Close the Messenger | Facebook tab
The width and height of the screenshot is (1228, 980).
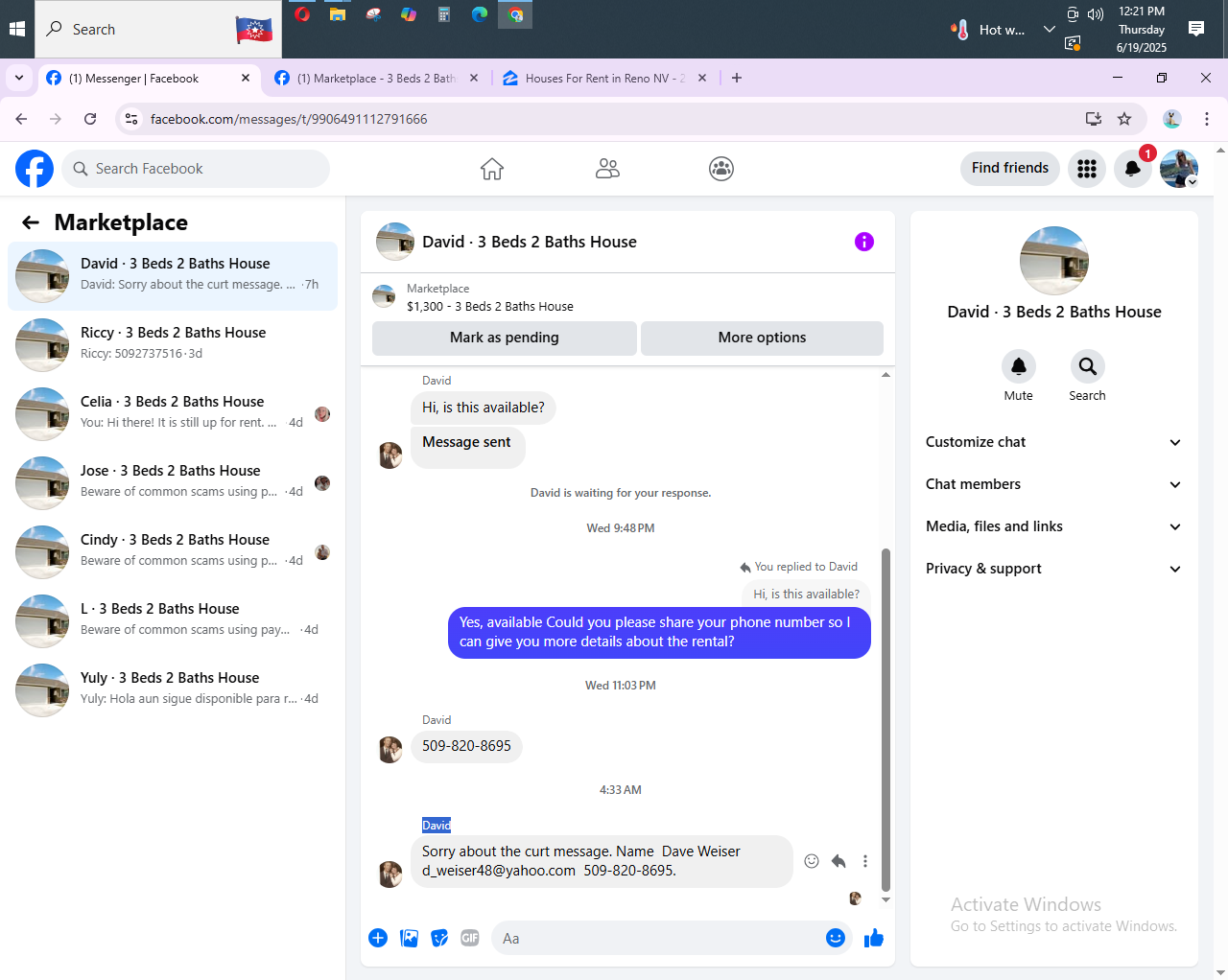(x=246, y=79)
